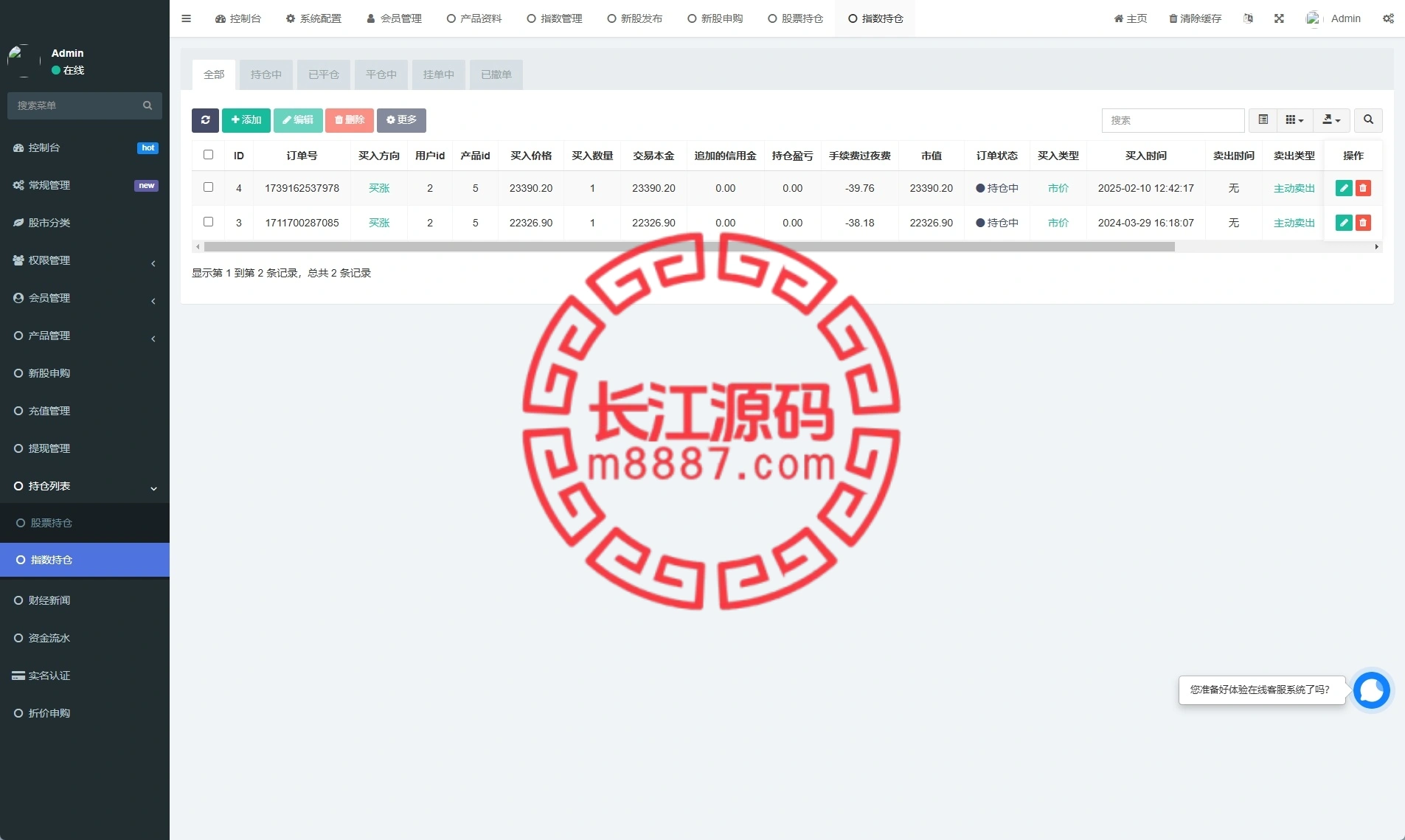The width and height of the screenshot is (1405, 840).
Task: Click the Admin avatar in top bar
Action: tap(1313, 18)
